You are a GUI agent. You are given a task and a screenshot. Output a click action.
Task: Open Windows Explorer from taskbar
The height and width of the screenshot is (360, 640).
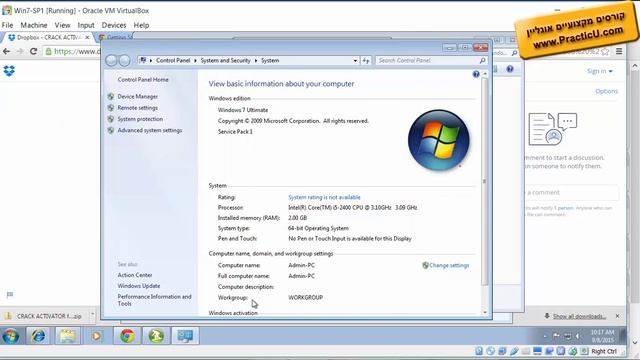(67, 336)
